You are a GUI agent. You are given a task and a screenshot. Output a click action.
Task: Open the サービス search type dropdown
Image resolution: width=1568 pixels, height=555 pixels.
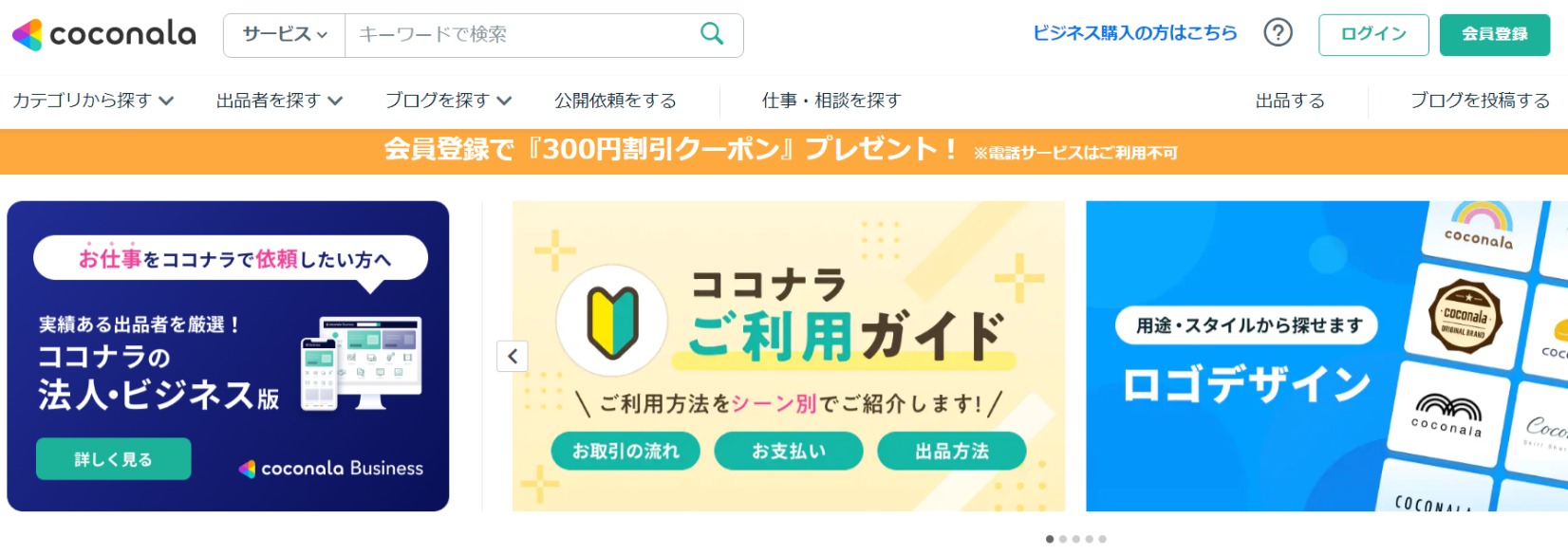click(x=285, y=35)
